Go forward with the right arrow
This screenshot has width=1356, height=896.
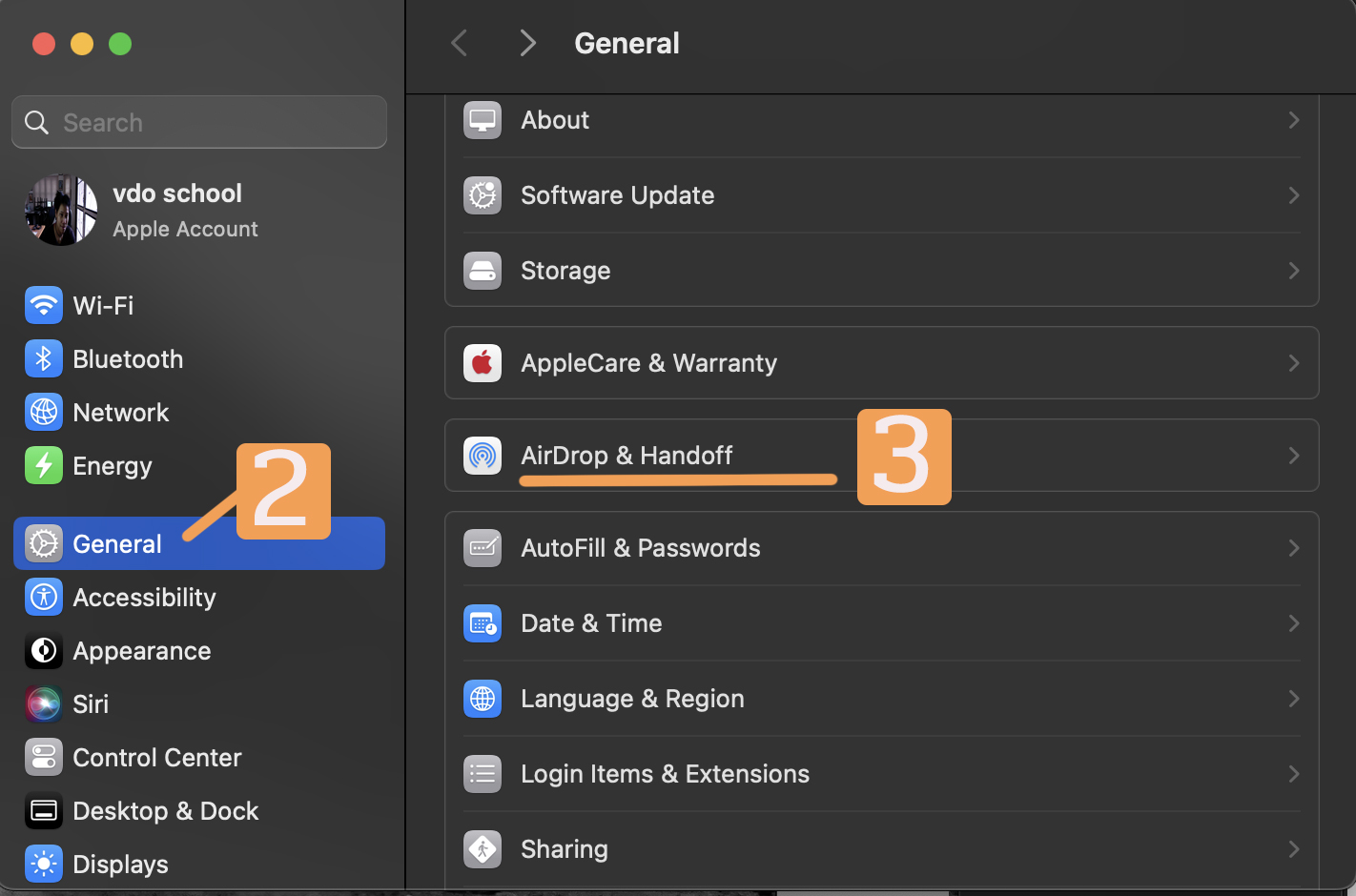[x=527, y=43]
